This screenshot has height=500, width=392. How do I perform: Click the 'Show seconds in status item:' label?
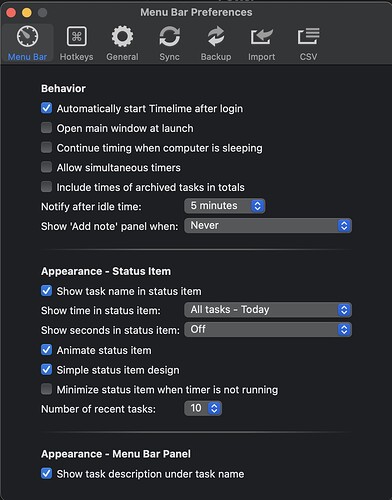pos(110,330)
